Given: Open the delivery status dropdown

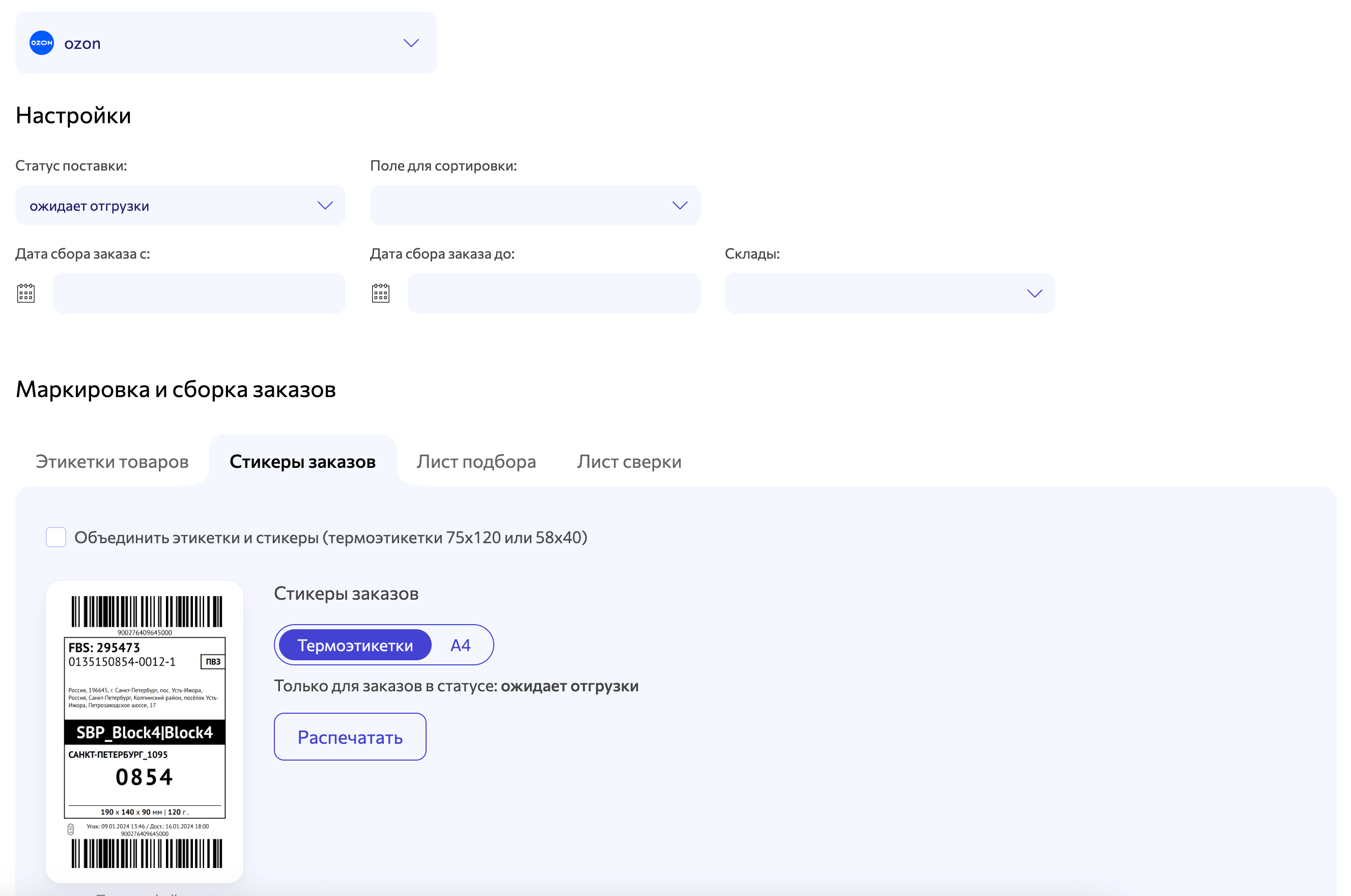Looking at the screenshot, I should click(x=180, y=205).
